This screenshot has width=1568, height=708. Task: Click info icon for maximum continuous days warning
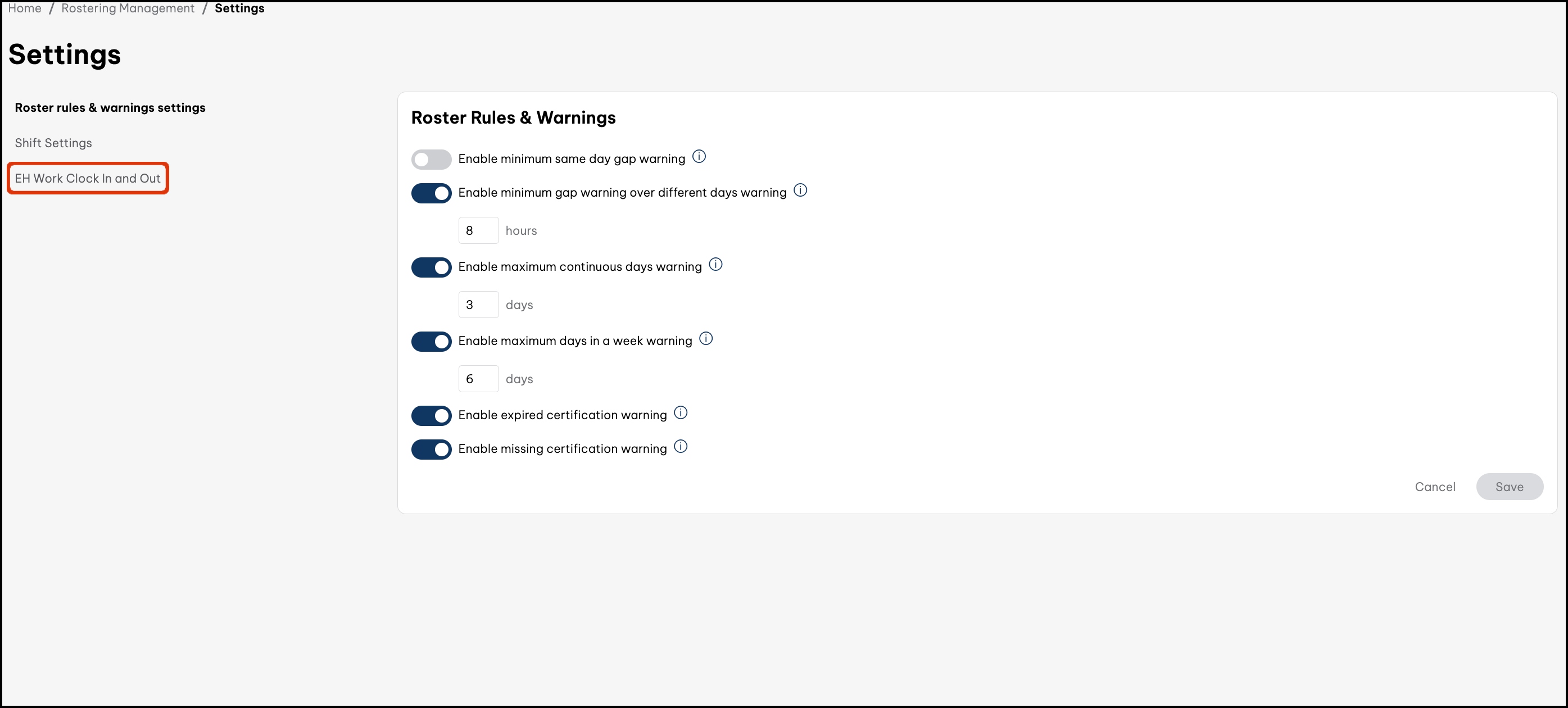pos(716,265)
